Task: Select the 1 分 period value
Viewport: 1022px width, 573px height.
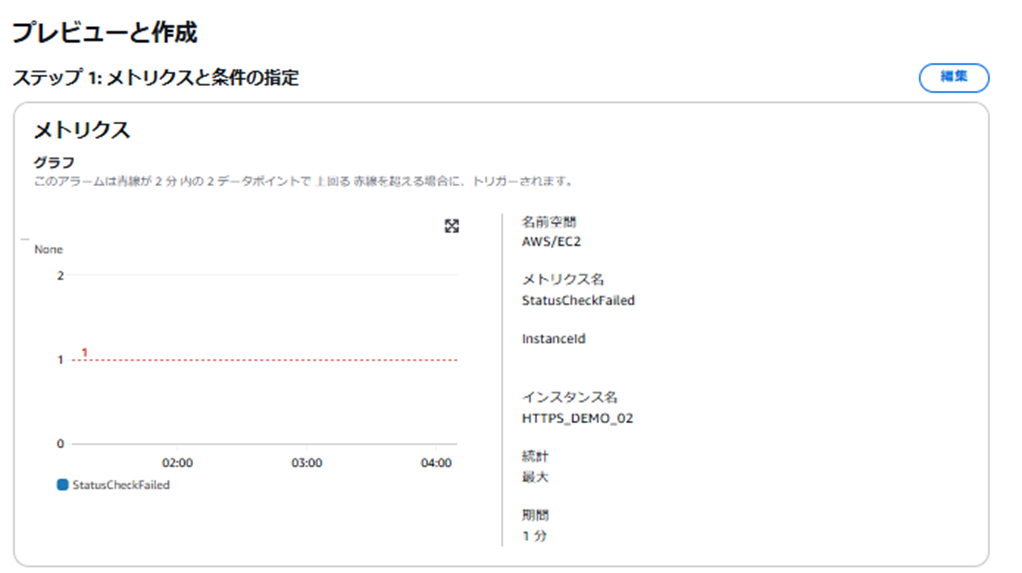Action: click(x=534, y=536)
